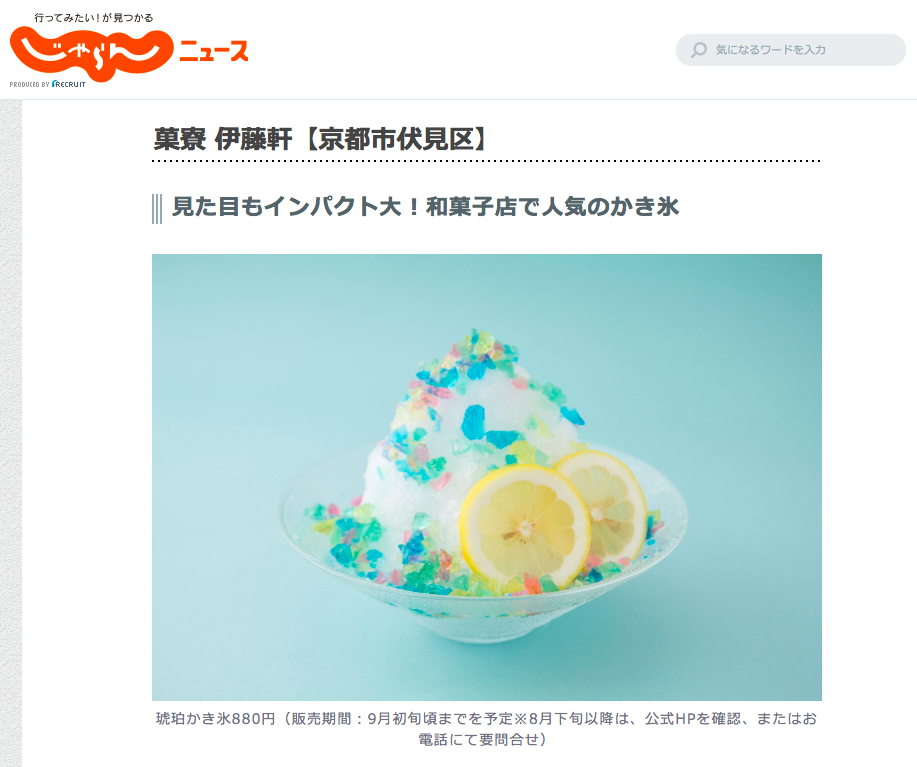
Task: Click the PRODUCED BY text
Action: pos(29,85)
